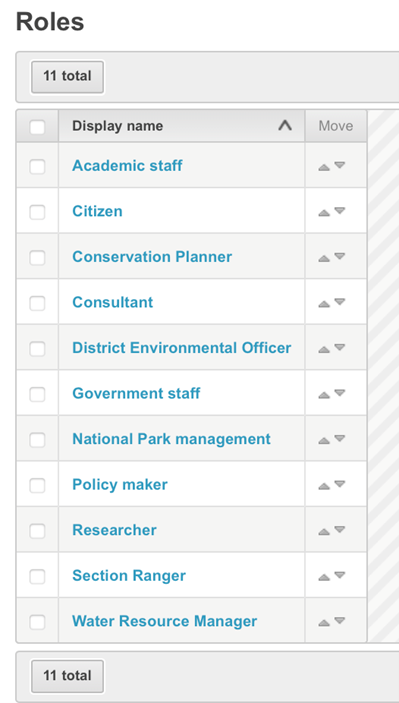
Task: Move Academic staff role down
Action: click(x=340, y=165)
